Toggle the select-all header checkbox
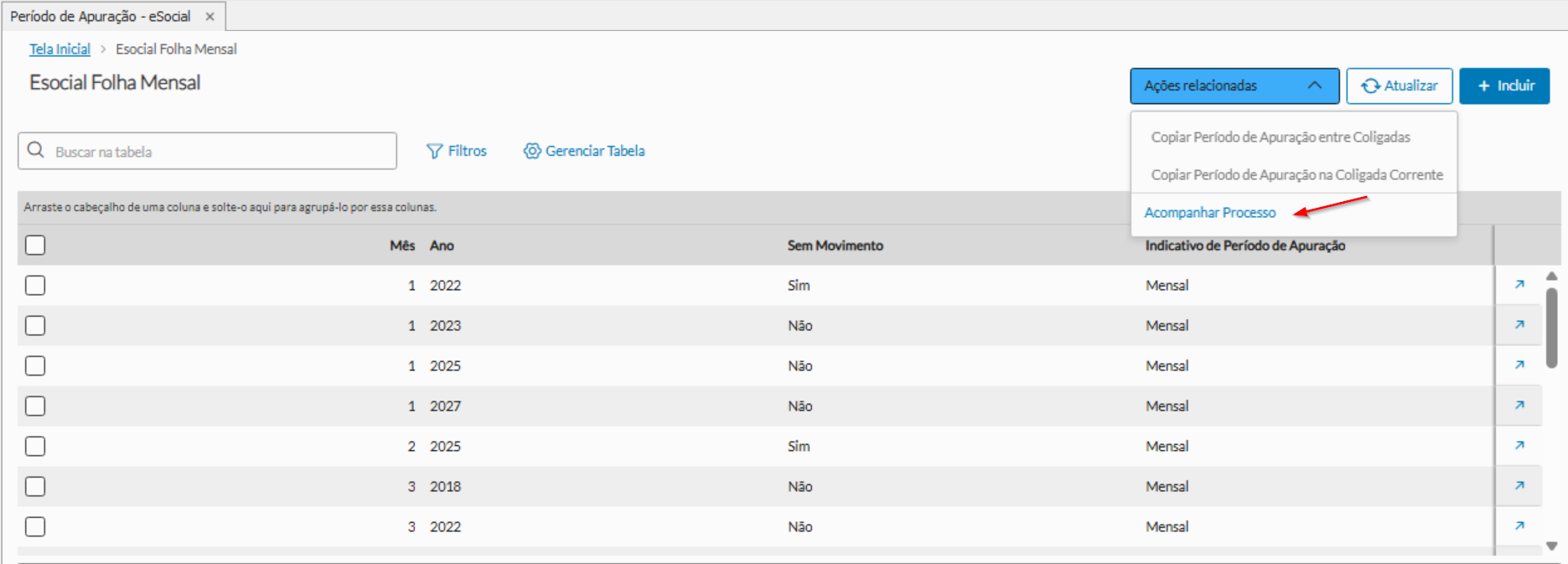The width and height of the screenshot is (1568, 564). (35, 246)
